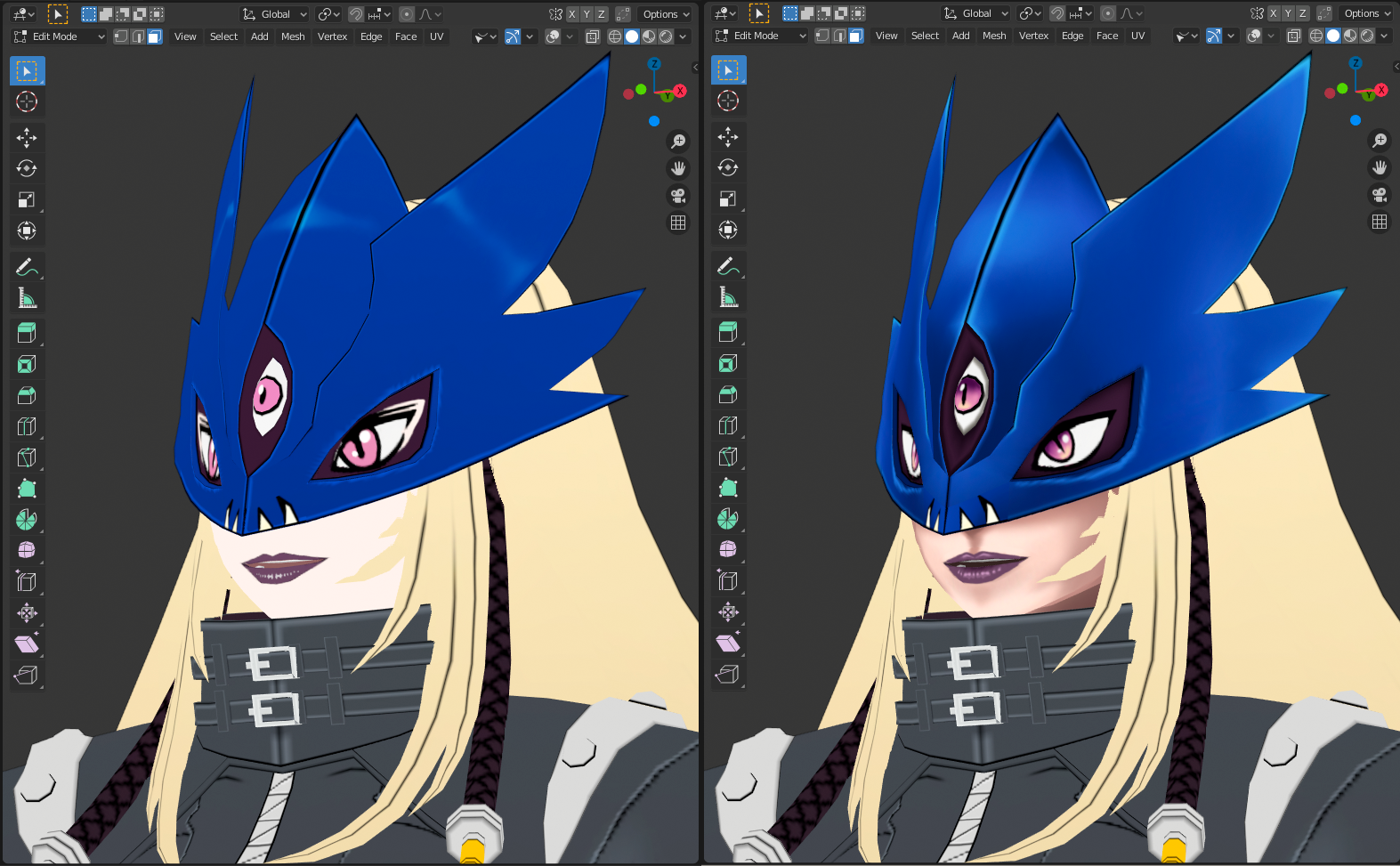Click zoom view button in left viewport
This screenshot has height=866, width=1400.
pos(678,142)
